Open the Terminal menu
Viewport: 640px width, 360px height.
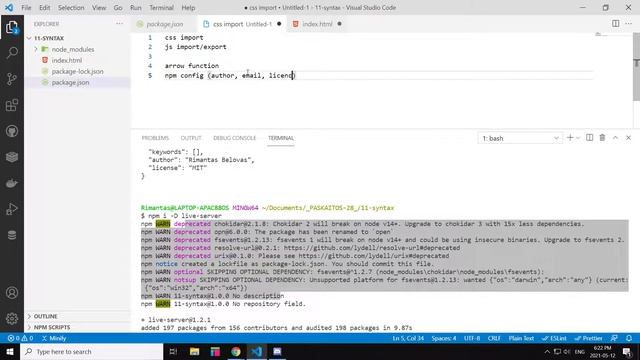161,7
